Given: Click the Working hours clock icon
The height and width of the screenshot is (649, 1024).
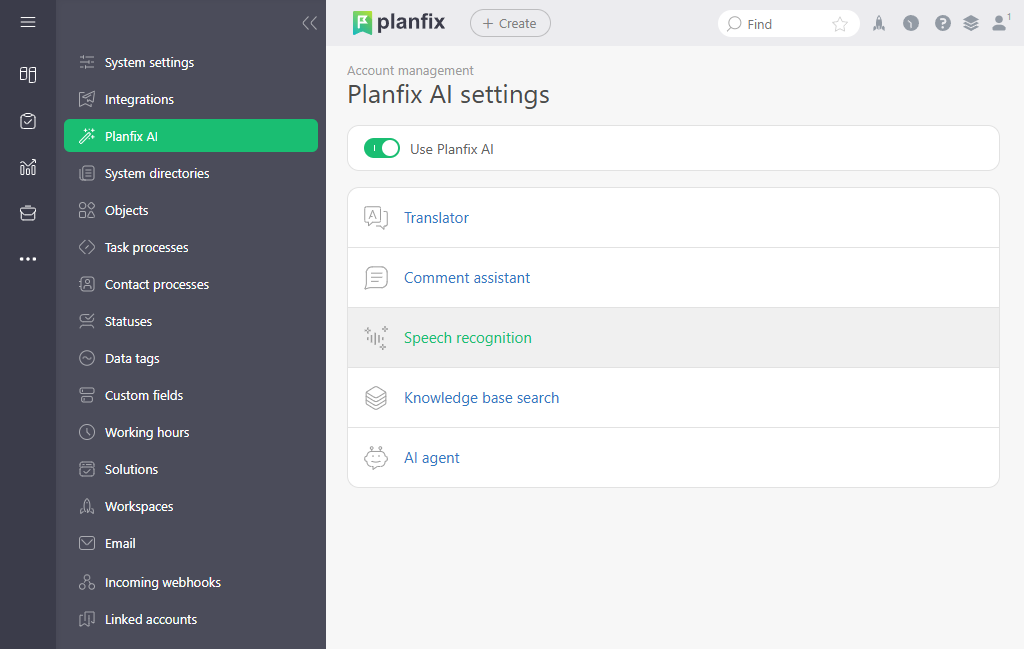Looking at the screenshot, I should [x=87, y=432].
